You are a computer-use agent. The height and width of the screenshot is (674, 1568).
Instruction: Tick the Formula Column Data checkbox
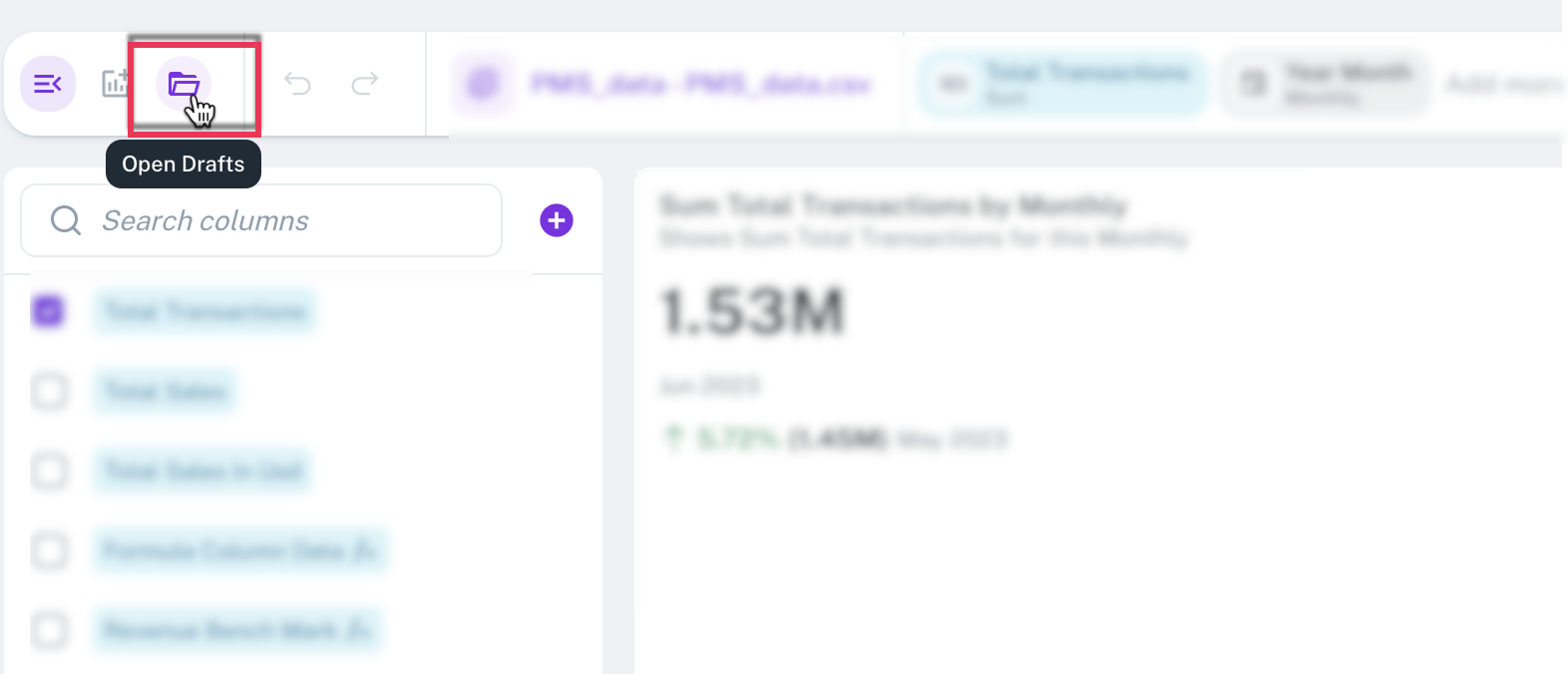[x=49, y=550]
